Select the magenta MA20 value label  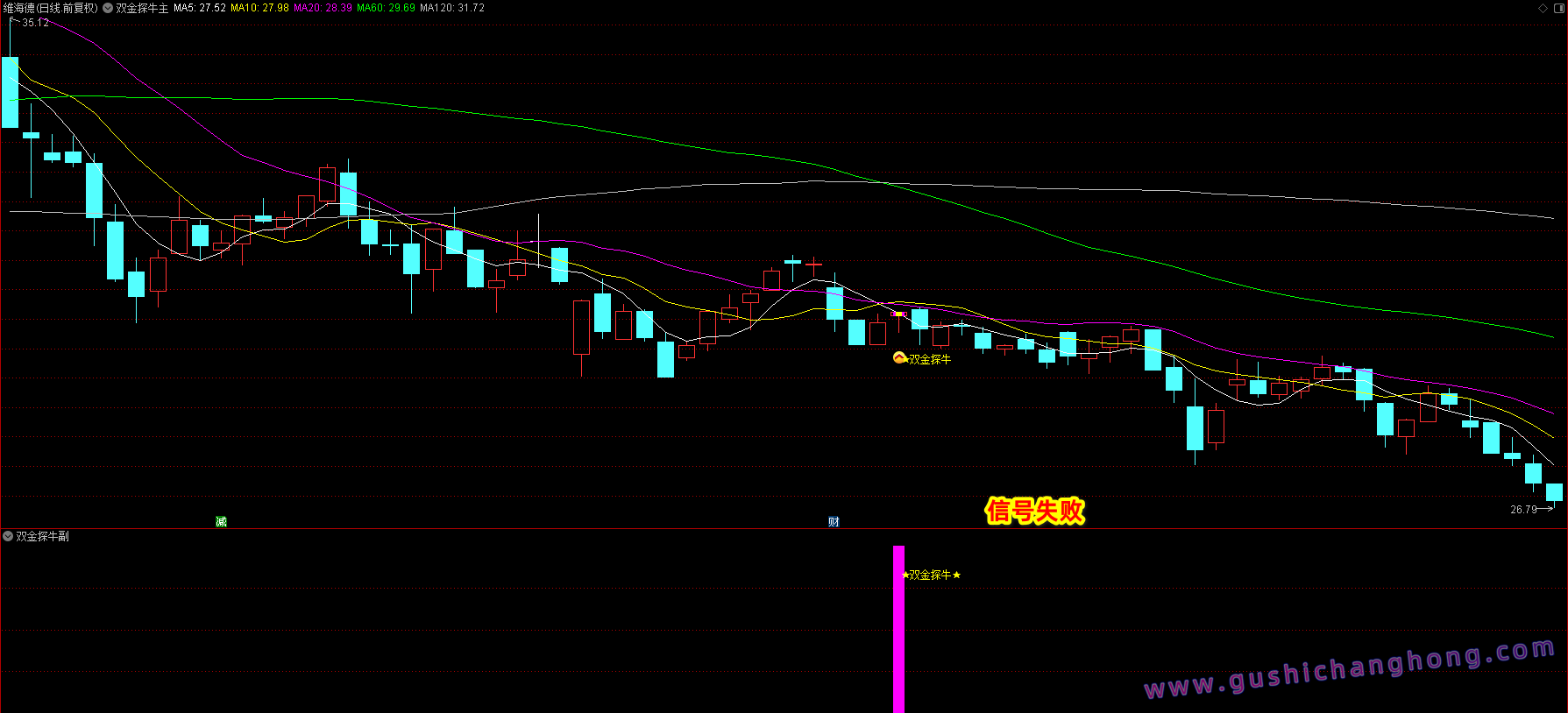tap(323, 8)
